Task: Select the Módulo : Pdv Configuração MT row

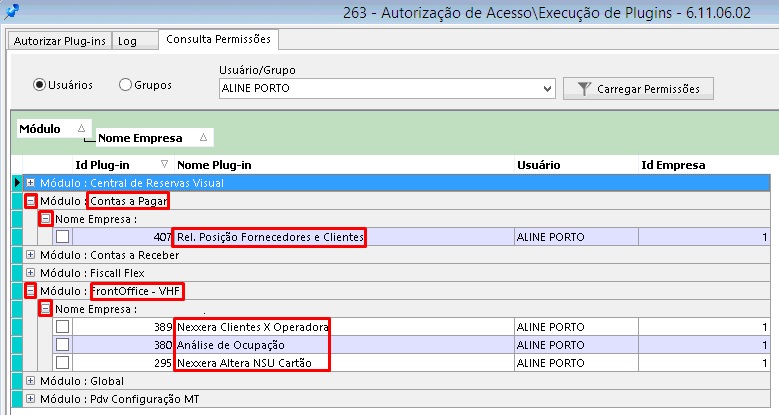Action: (396, 399)
